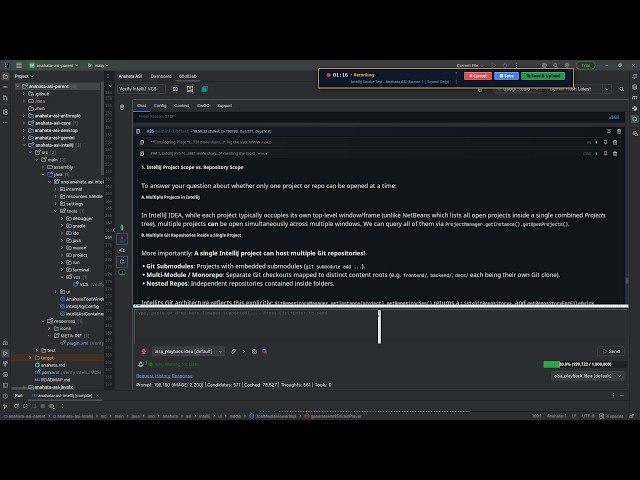Click the UTF-8 encoding in status bar

(588, 416)
